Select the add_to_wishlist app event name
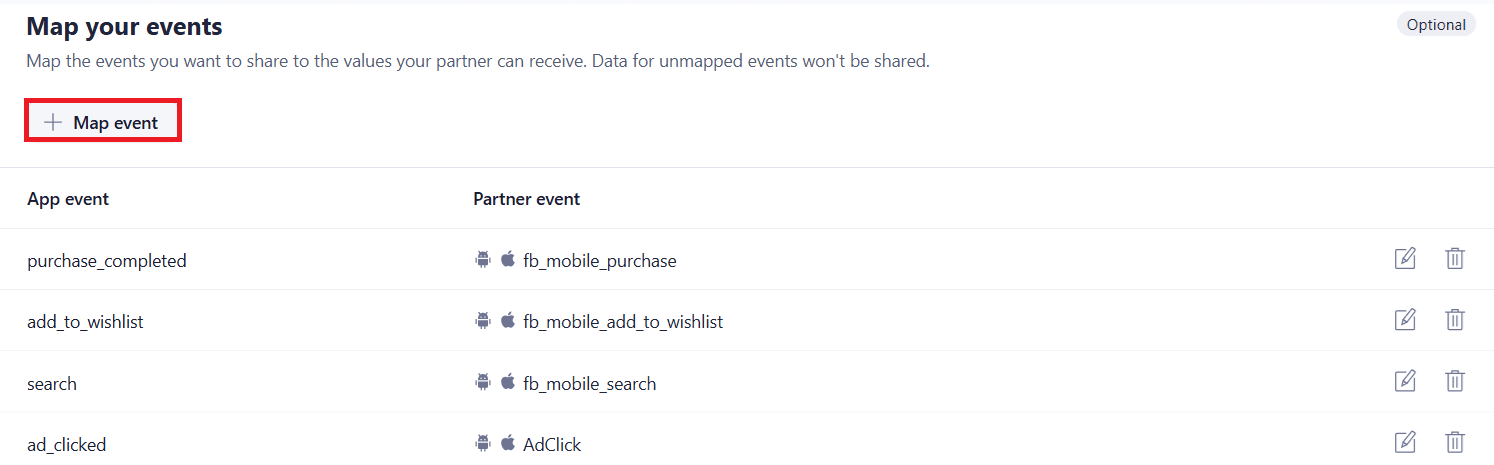1494x465 pixels. [85, 322]
